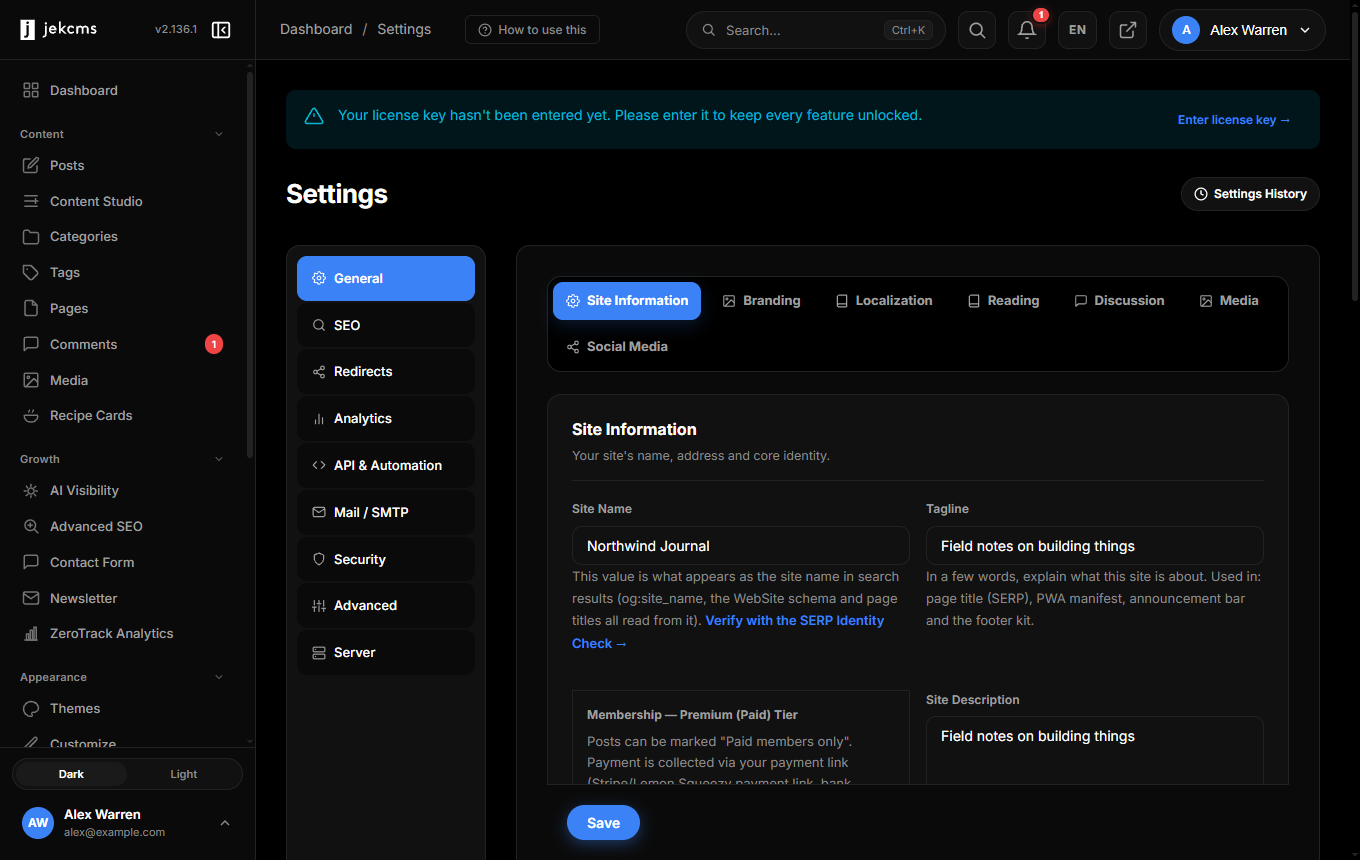This screenshot has width=1360, height=860.
Task: Click the Tagline input field
Action: pos(1095,546)
